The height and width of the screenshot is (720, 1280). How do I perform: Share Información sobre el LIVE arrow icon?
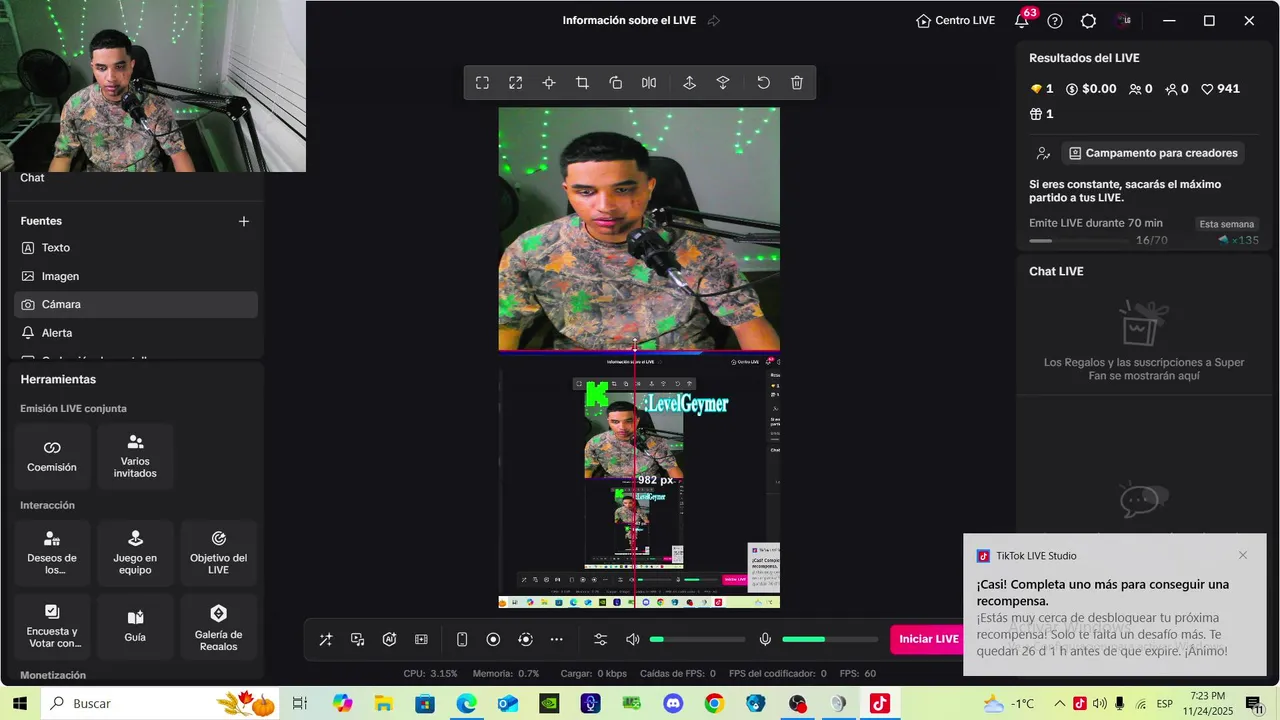tap(714, 21)
